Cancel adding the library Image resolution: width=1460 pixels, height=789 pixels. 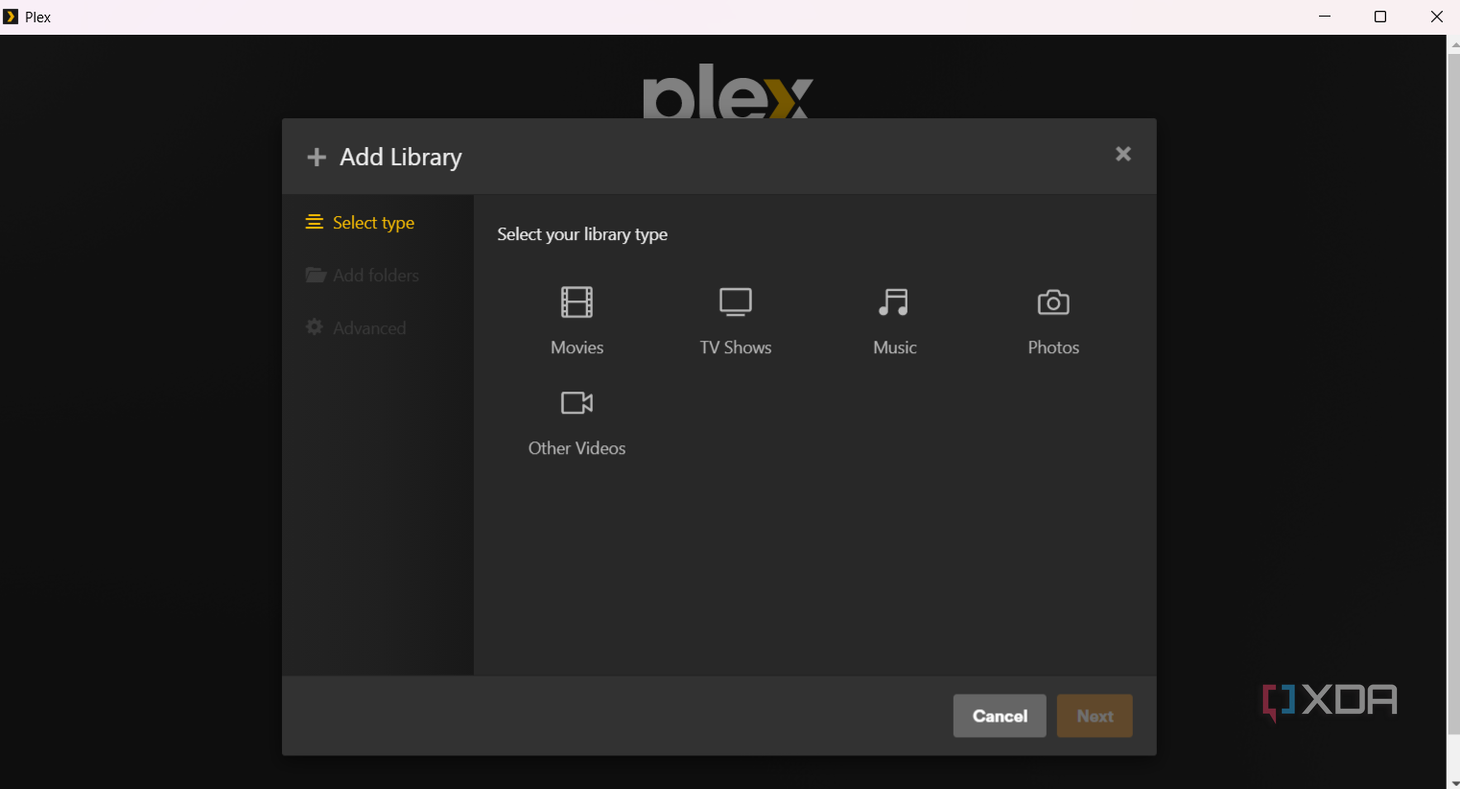point(999,716)
